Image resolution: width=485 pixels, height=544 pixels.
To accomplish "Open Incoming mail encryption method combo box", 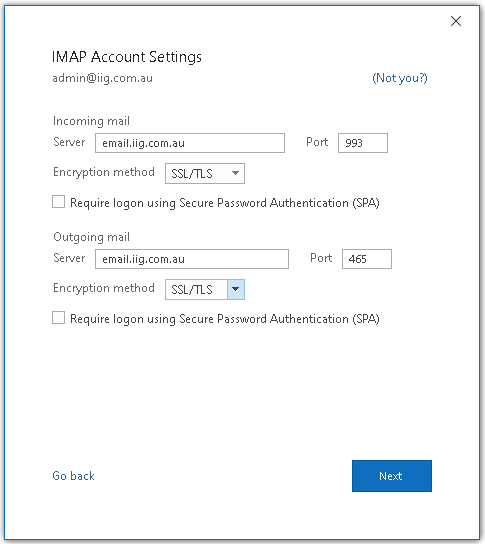I will (205, 173).
